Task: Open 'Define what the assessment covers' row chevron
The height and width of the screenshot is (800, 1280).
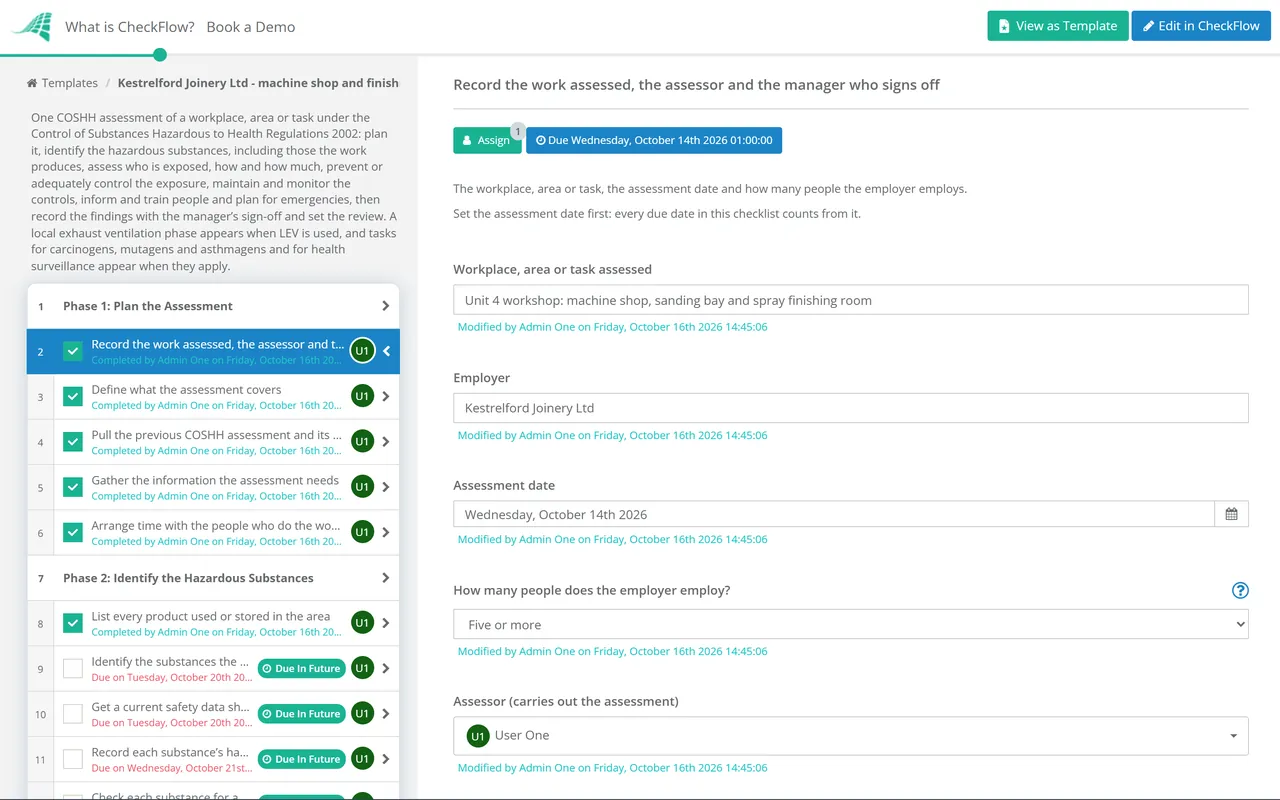Action: [386, 396]
